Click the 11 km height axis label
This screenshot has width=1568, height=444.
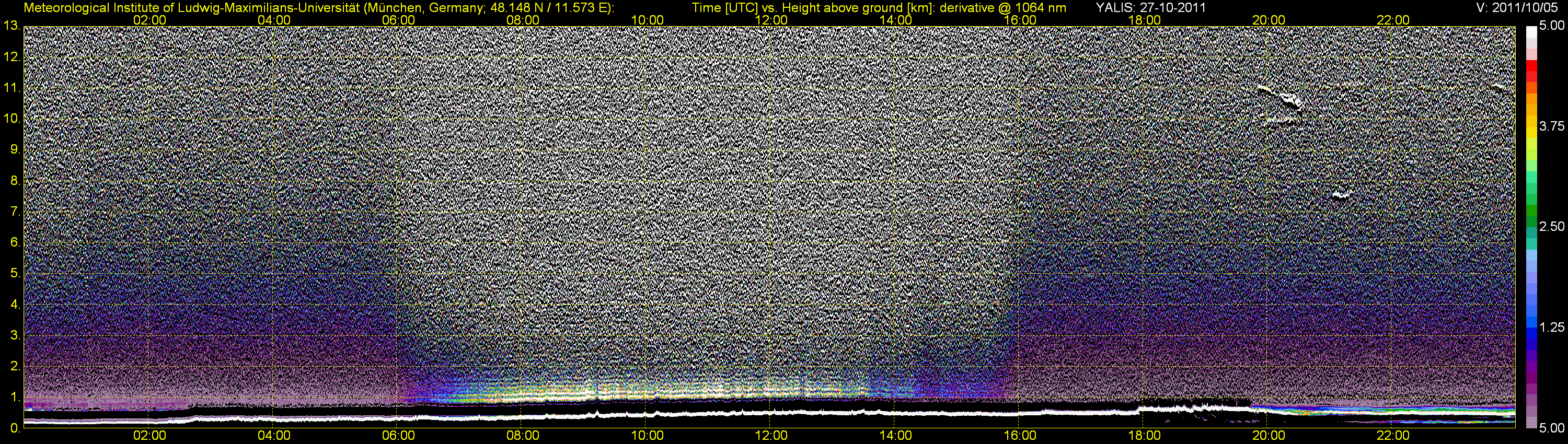(11, 88)
